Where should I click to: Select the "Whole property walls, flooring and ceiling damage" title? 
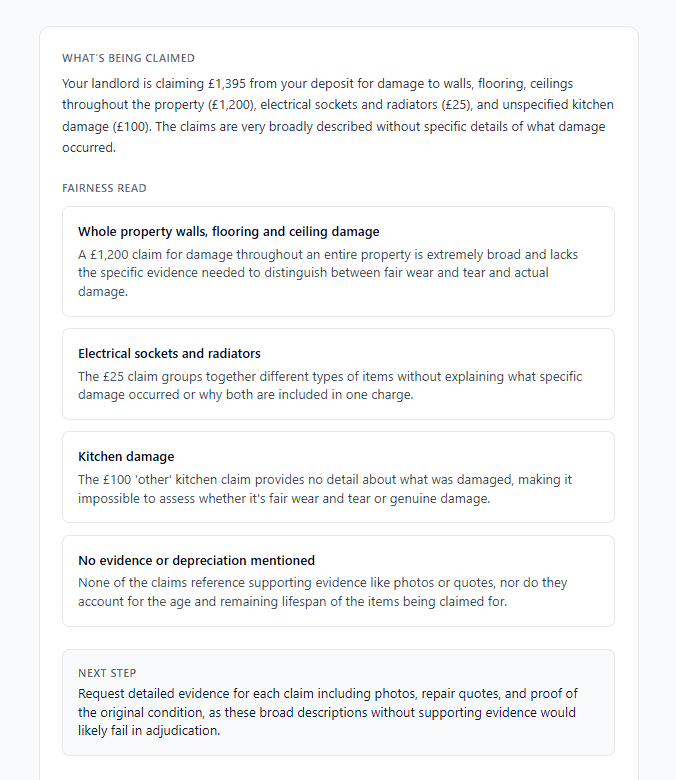click(228, 232)
